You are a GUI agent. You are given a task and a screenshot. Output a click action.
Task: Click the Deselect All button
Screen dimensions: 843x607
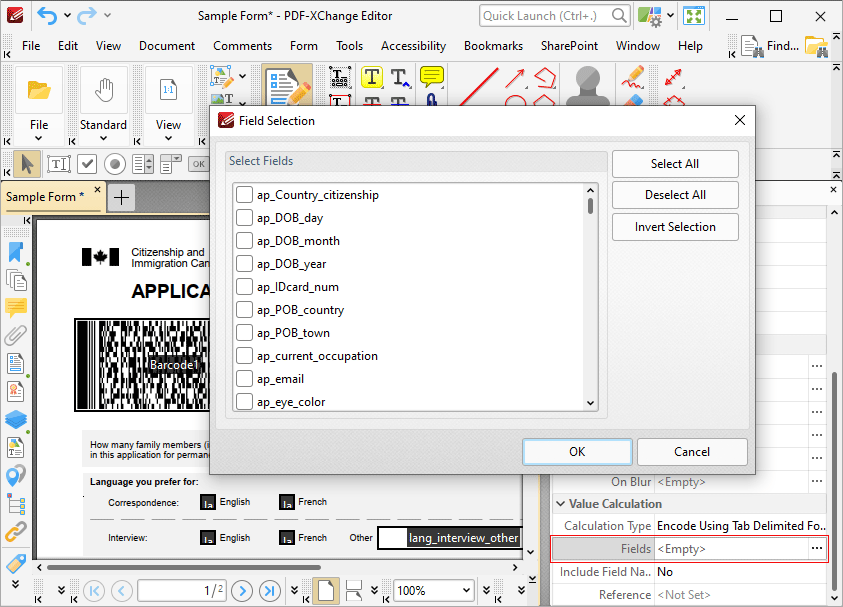[x=675, y=195]
